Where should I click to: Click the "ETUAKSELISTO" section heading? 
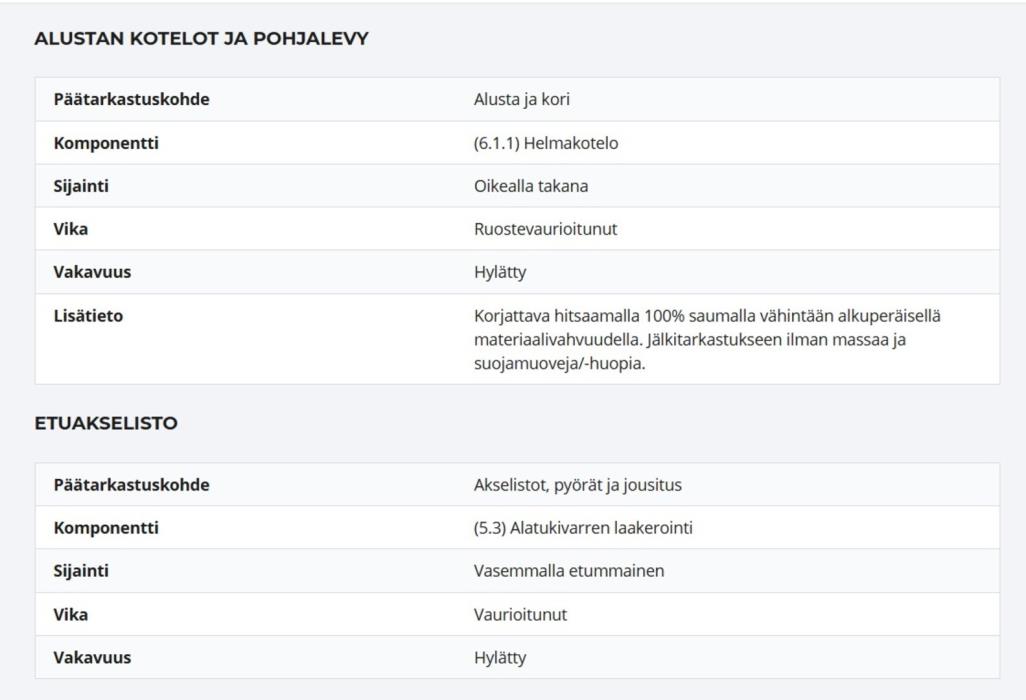[106, 423]
